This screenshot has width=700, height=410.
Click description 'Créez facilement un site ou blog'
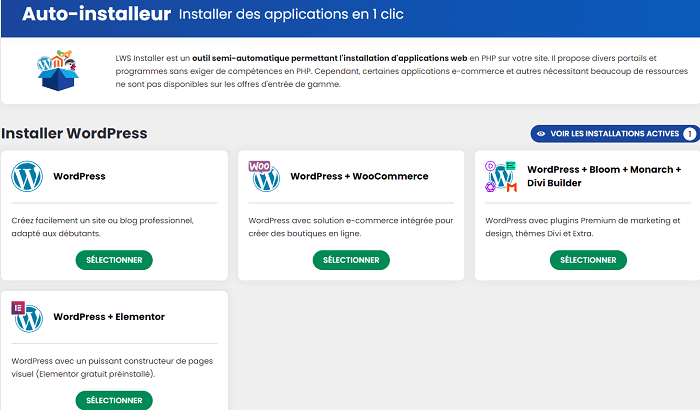click(102, 227)
